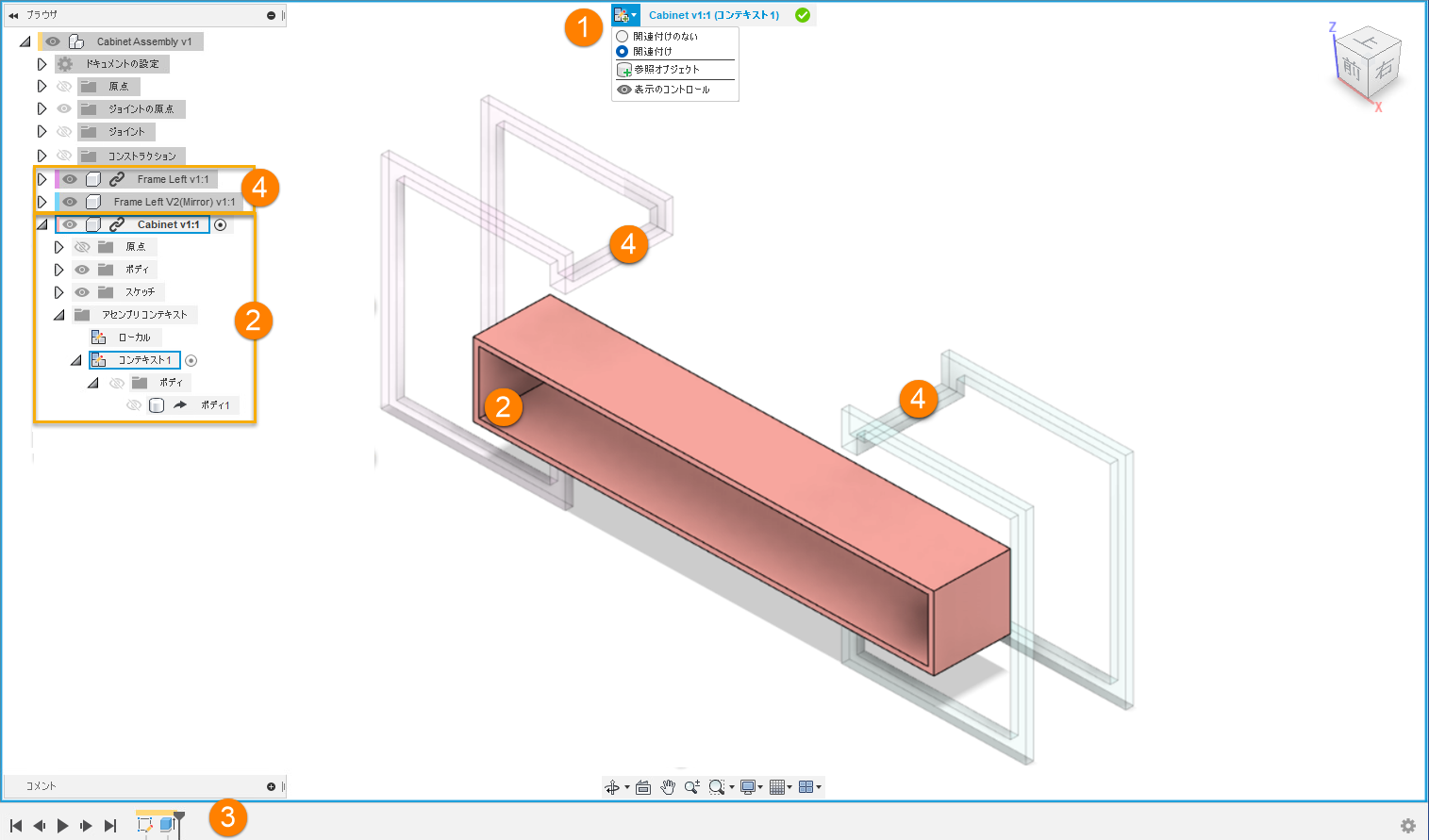Collapse the コンテキスト1 node
Screen dimensions: 1429x840
point(75,360)
